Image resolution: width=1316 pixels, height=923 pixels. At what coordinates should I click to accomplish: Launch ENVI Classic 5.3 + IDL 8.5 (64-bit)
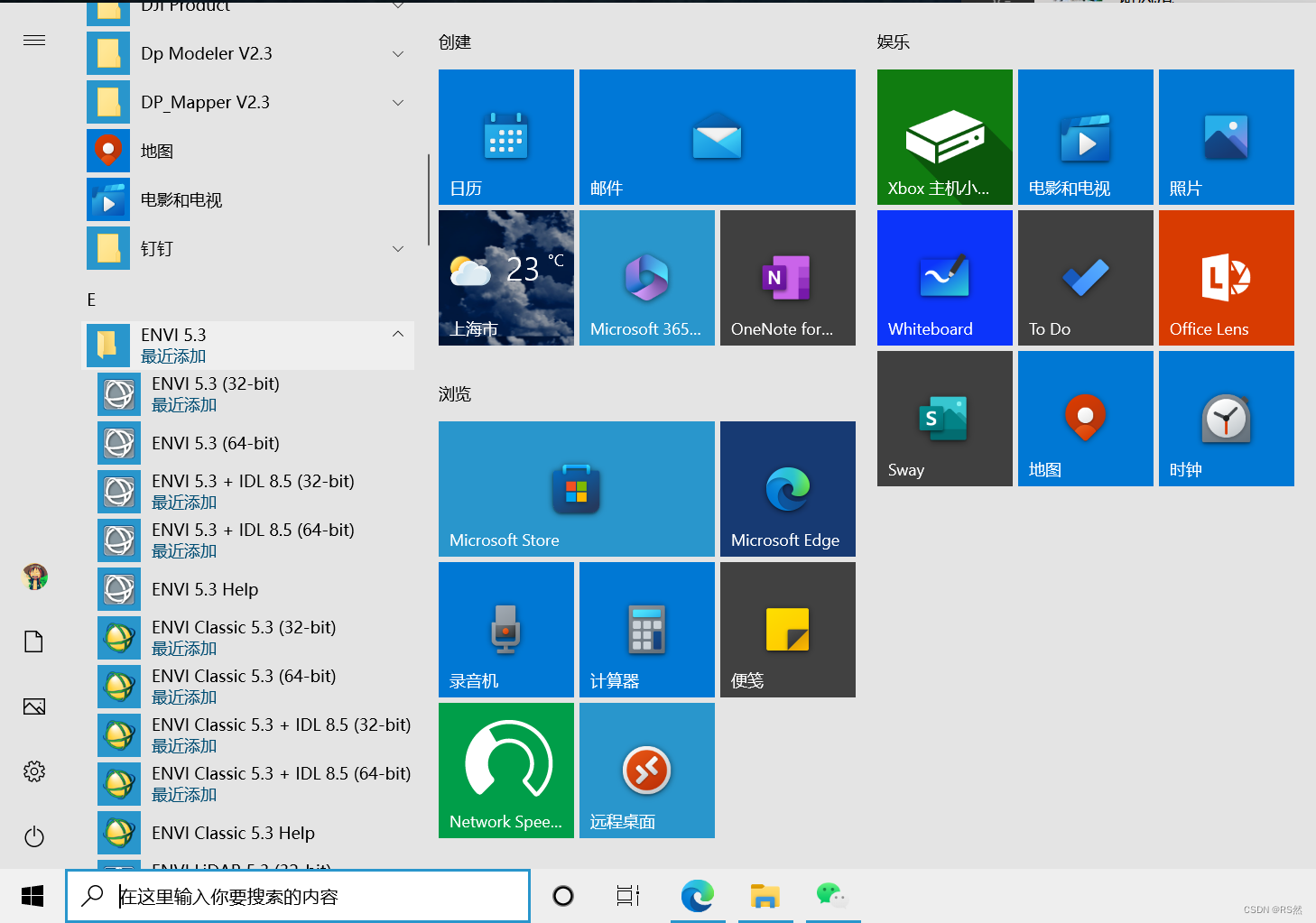[254, 784]
